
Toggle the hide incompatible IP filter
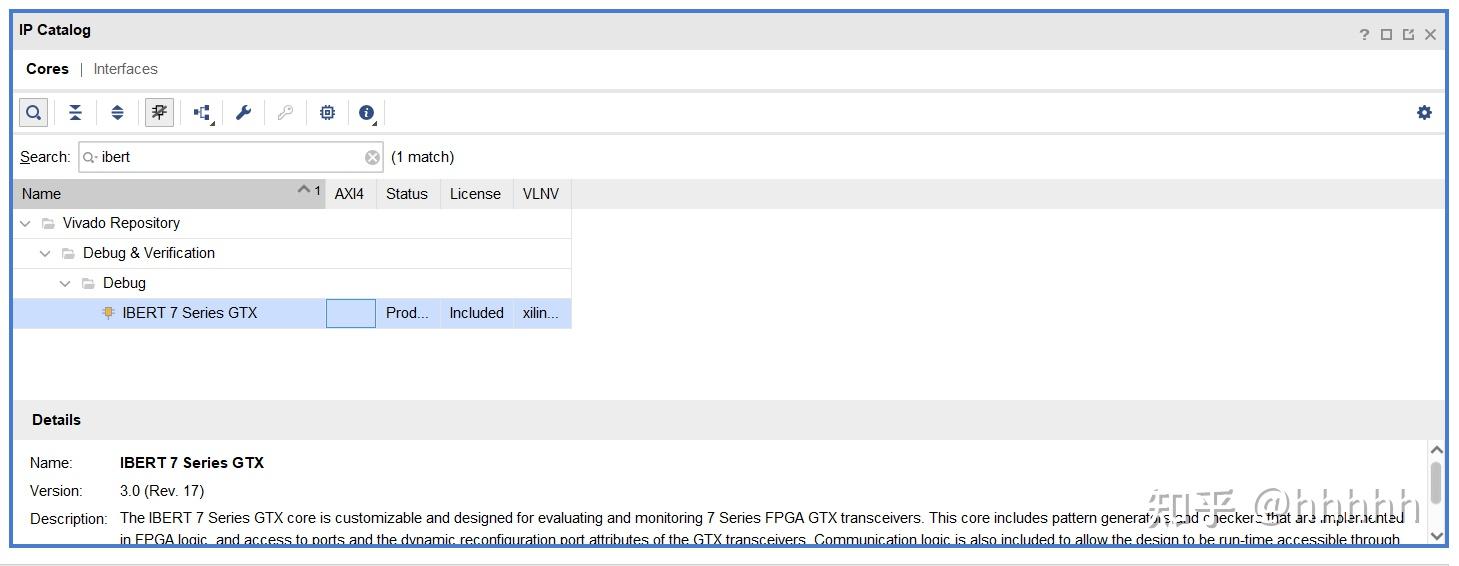point(159,113)
